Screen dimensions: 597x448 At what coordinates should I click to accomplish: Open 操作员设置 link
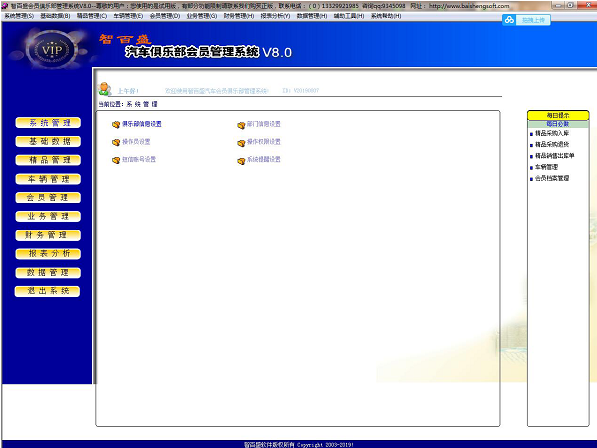point(136,142)
